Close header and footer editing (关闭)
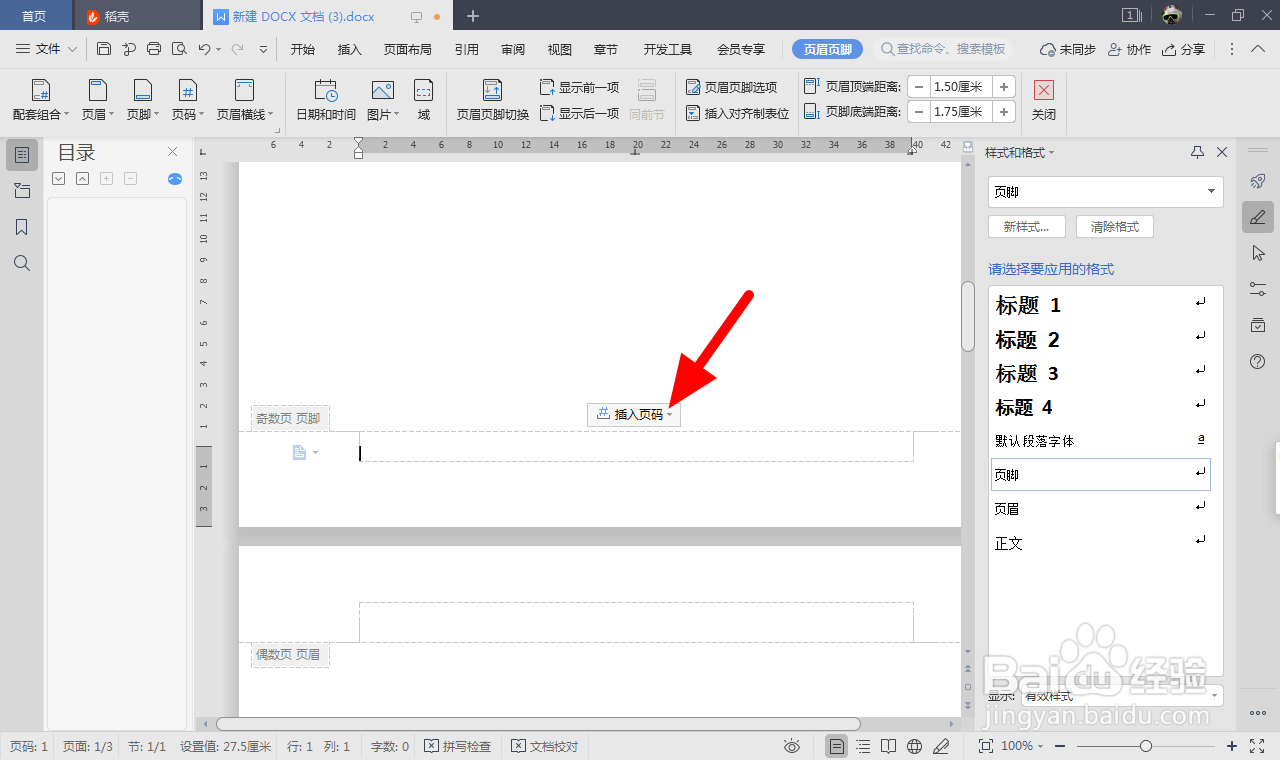1280x760 pixels. coord(1044,101)
